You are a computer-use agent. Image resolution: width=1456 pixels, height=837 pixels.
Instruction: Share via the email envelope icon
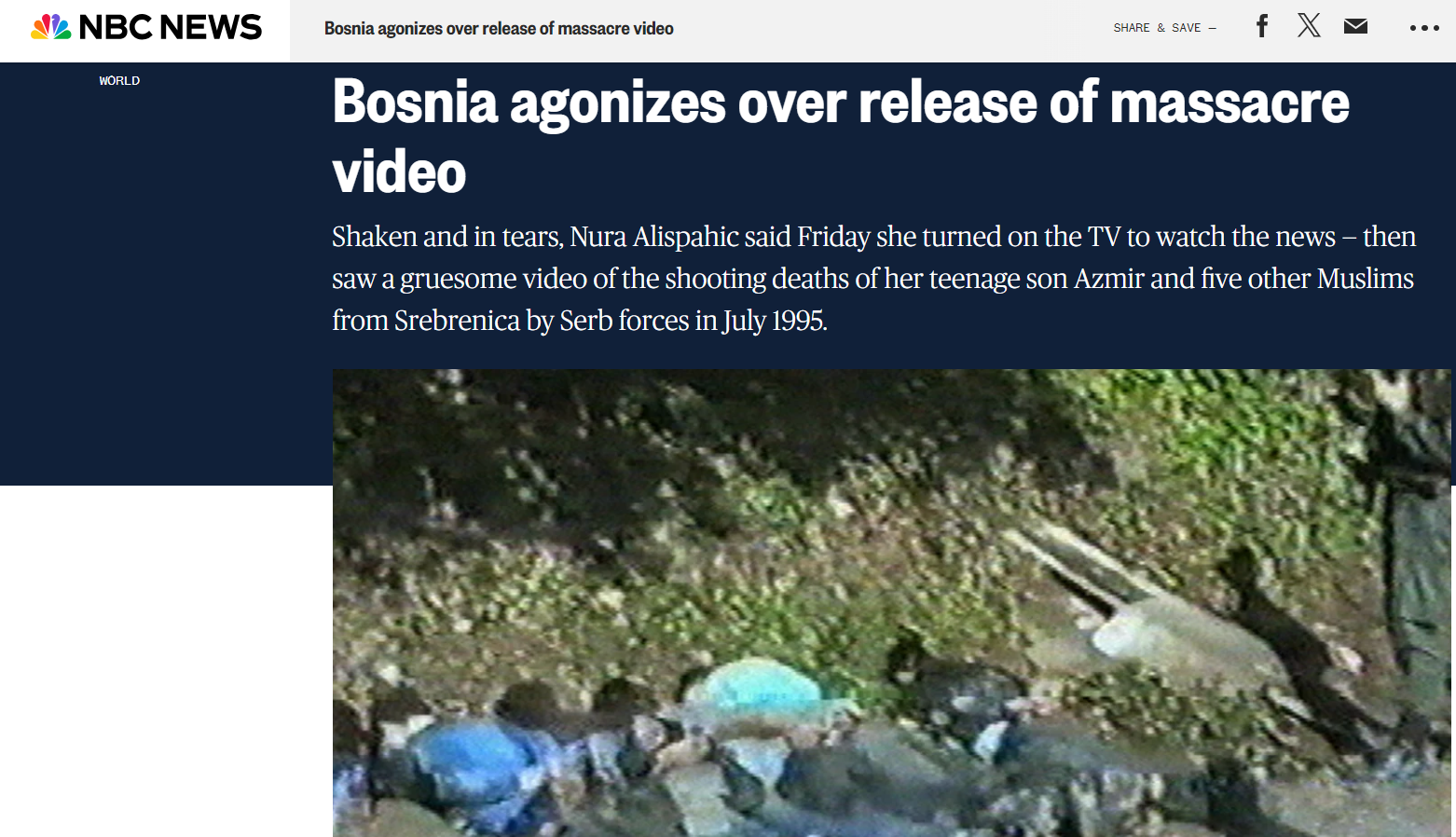1355,26
